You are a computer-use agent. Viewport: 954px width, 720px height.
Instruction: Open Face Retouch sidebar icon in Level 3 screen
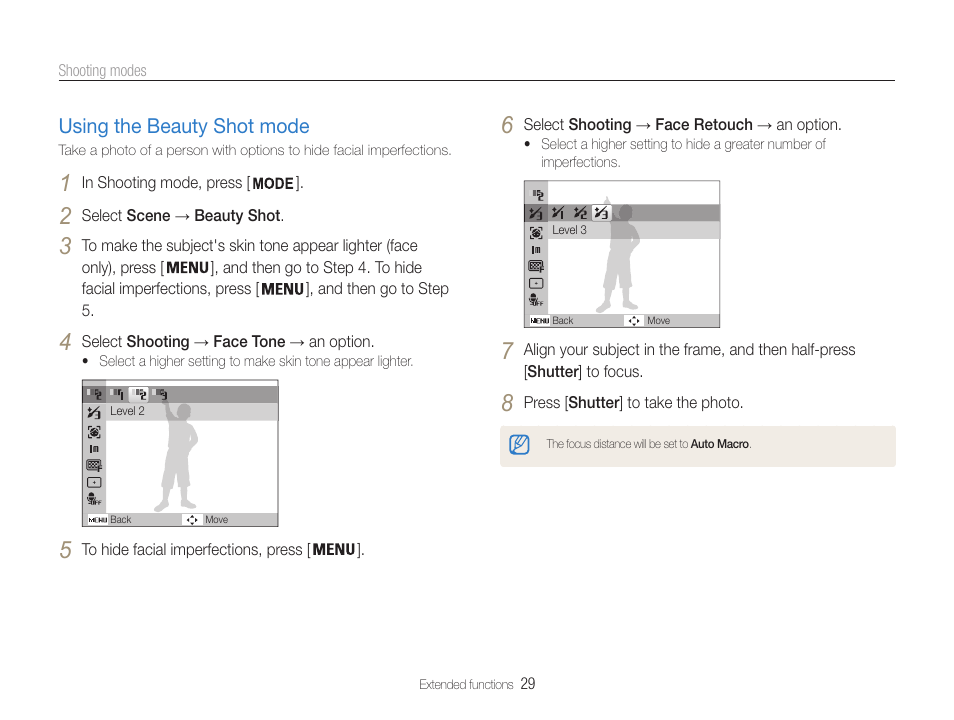tap(535, 213)
